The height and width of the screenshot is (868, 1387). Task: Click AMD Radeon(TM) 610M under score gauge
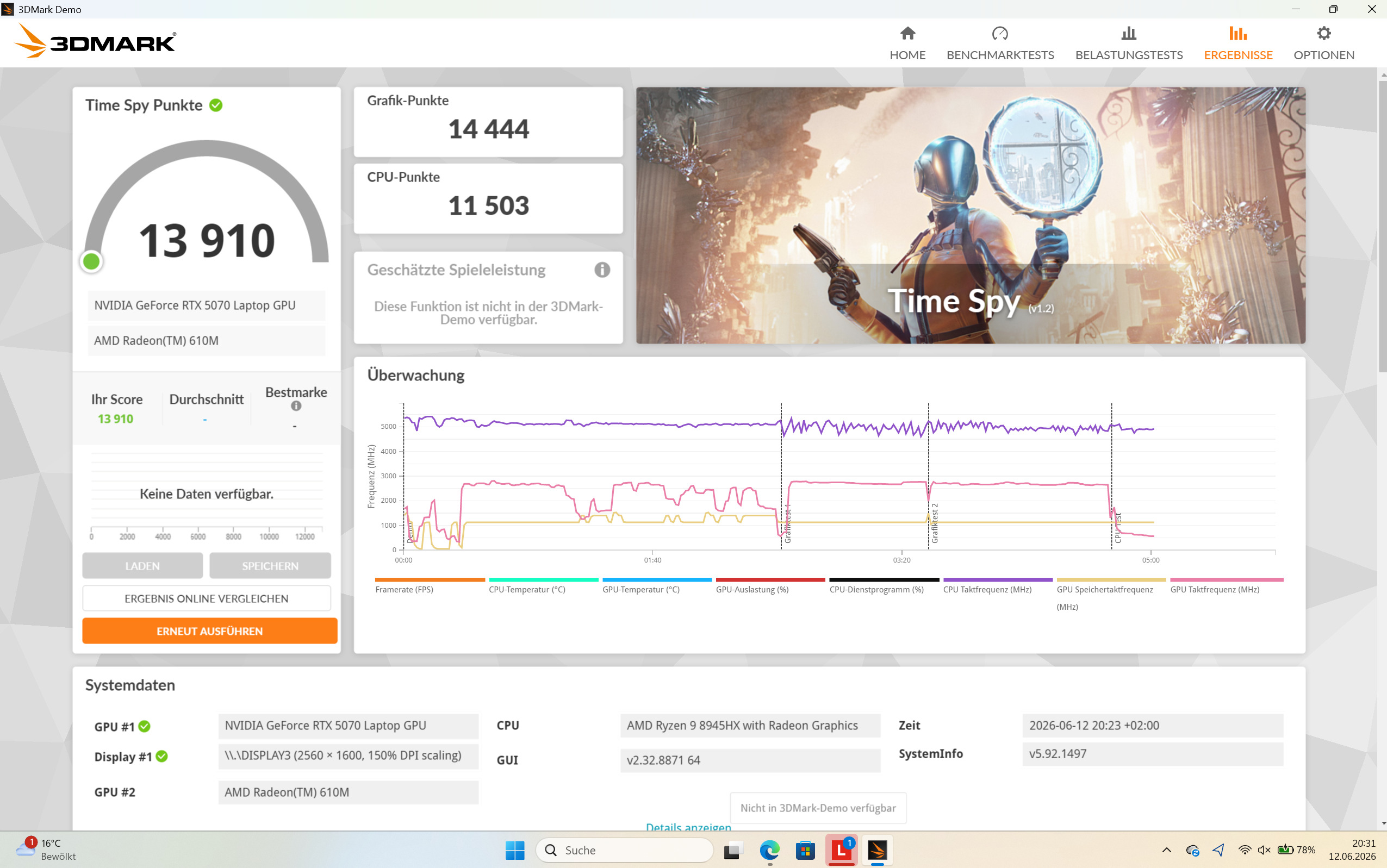pos(207,340)
